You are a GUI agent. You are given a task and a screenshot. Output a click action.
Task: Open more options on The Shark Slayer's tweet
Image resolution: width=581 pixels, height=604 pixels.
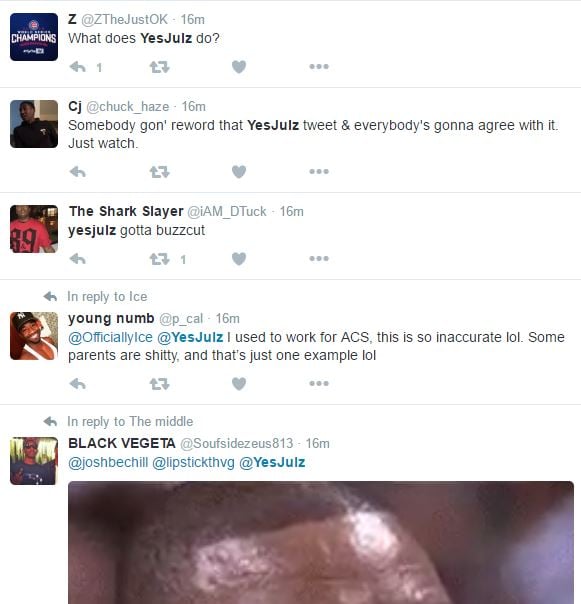pos(319,258)
